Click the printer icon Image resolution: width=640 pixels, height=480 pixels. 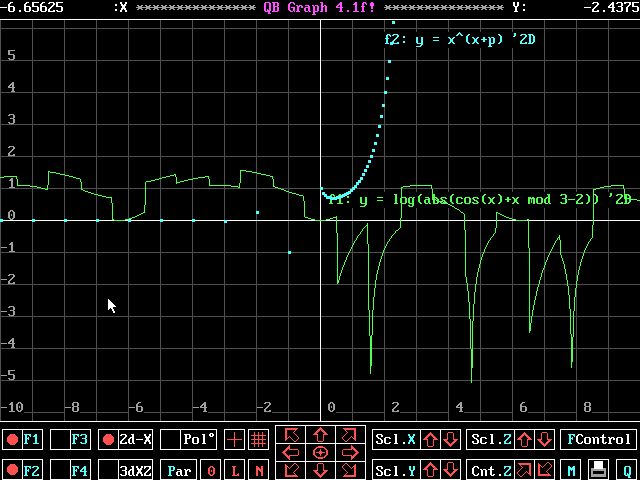[598, 470]
